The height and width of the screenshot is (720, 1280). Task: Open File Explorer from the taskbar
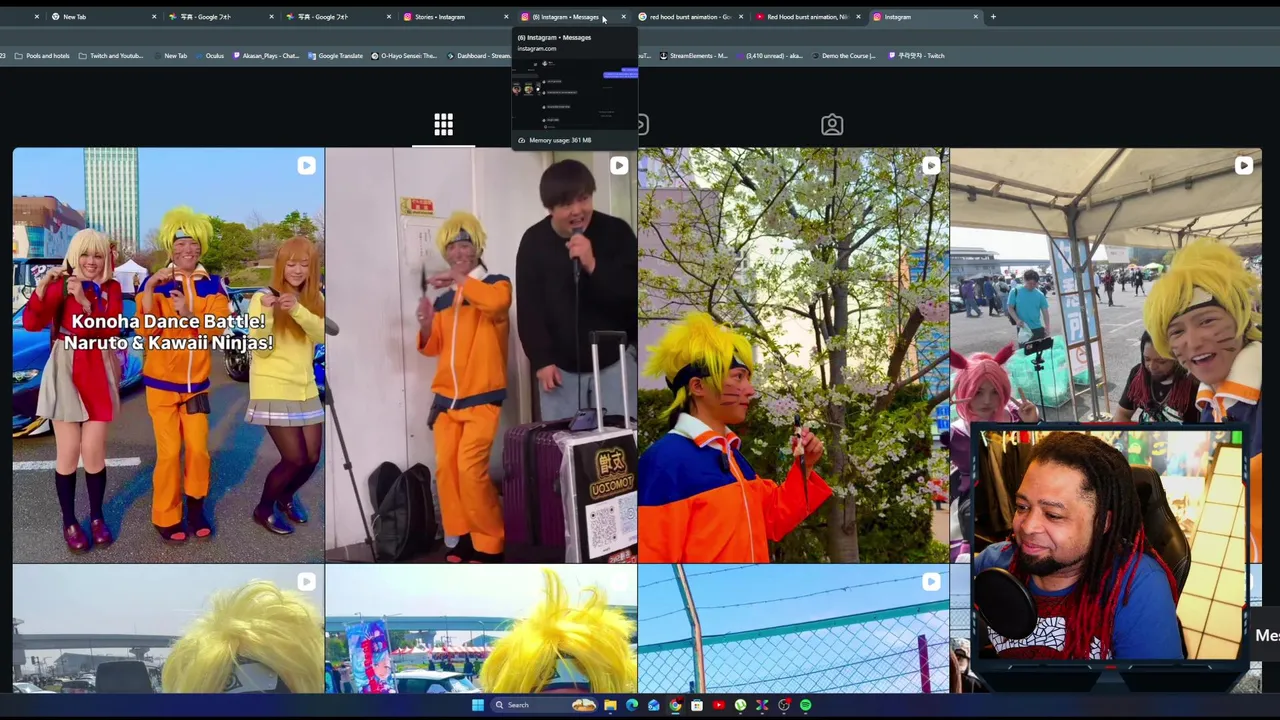click(x=610, y=705)
